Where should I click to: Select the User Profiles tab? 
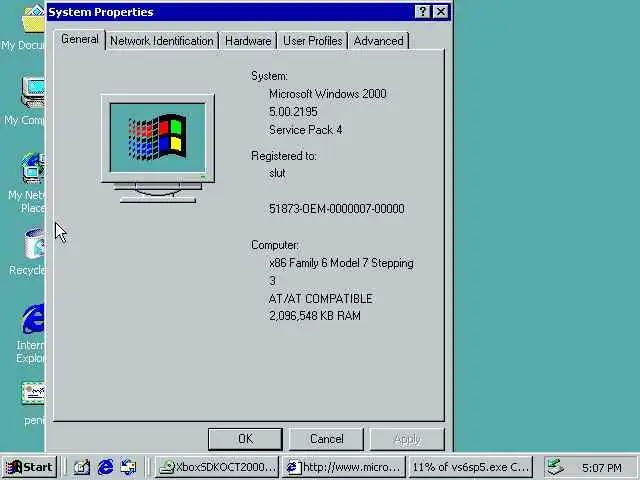click(312, 41)
